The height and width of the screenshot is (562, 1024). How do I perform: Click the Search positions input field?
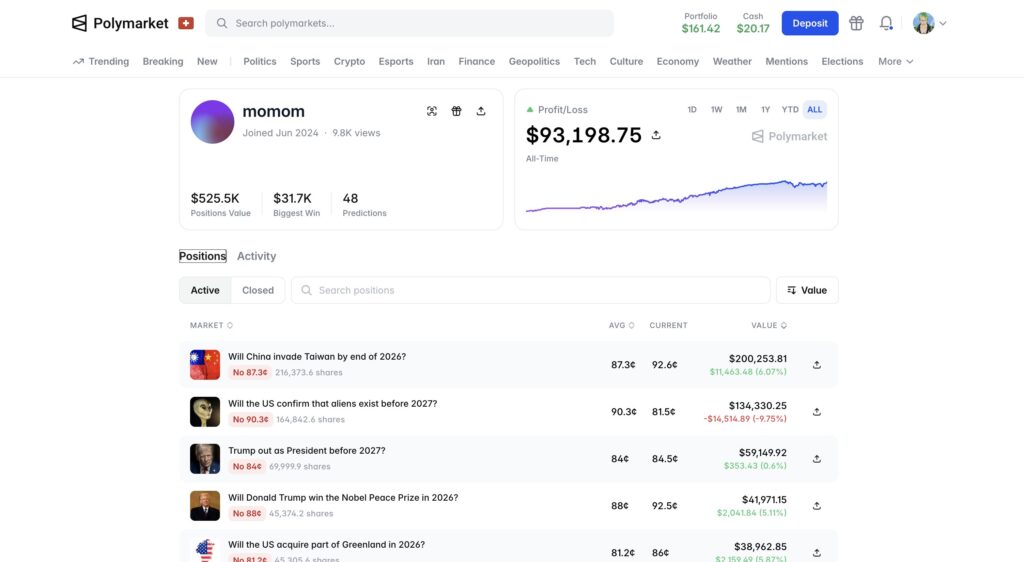point(530,290)
